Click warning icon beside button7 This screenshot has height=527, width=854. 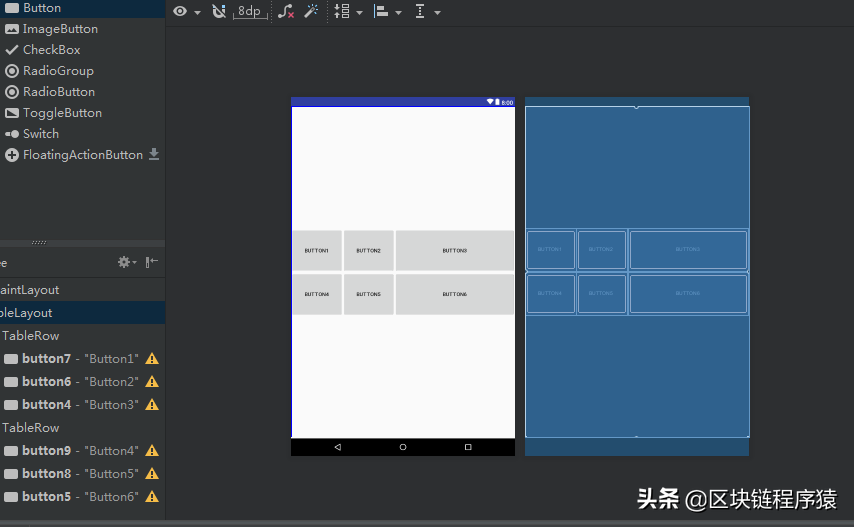pyautogui.click(x=152, y=359)
